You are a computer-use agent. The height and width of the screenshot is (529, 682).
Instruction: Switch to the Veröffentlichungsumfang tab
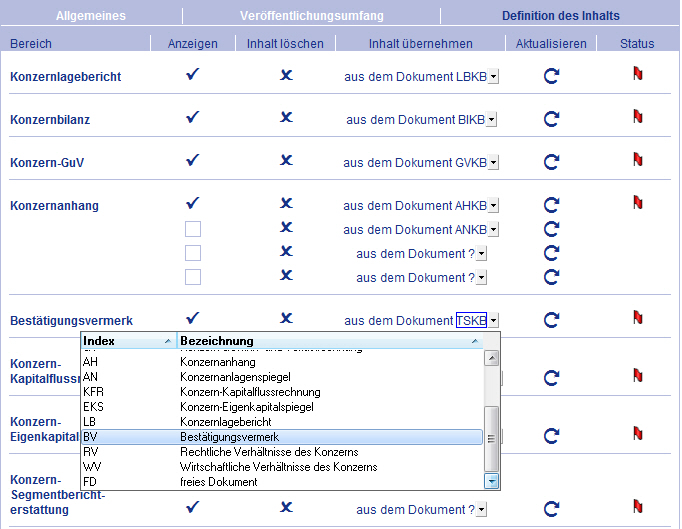312,16
